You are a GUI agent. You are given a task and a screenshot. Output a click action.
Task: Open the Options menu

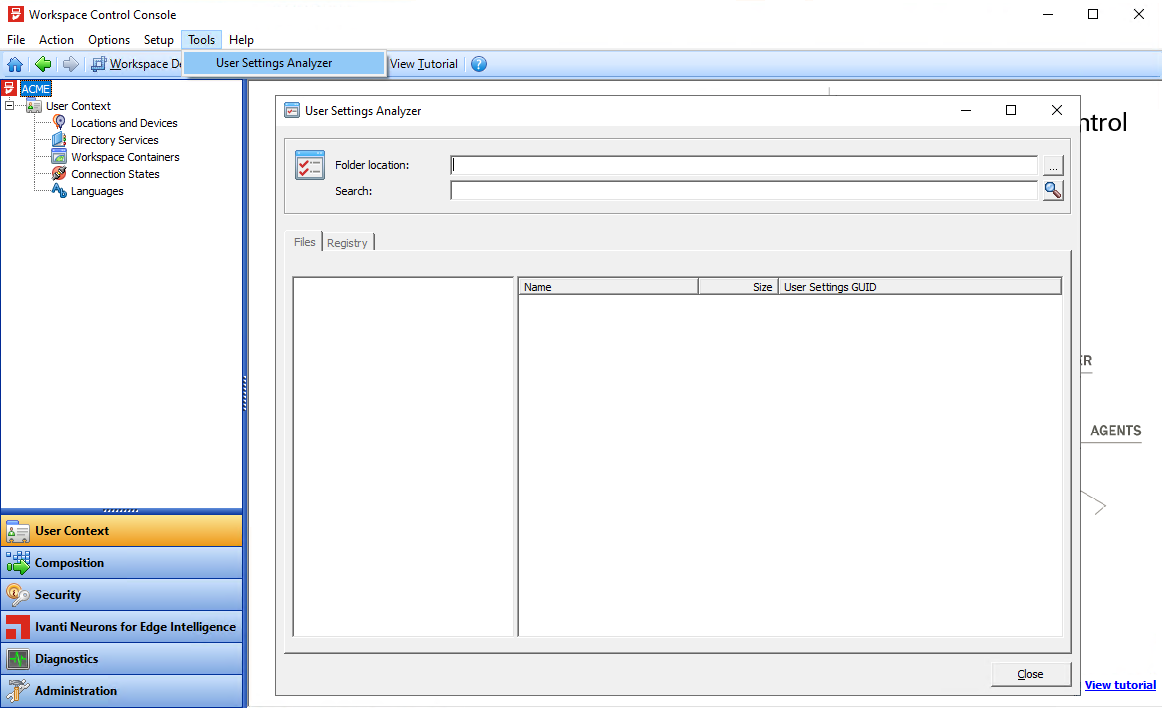pyautogui.click(x=109, y=40)
